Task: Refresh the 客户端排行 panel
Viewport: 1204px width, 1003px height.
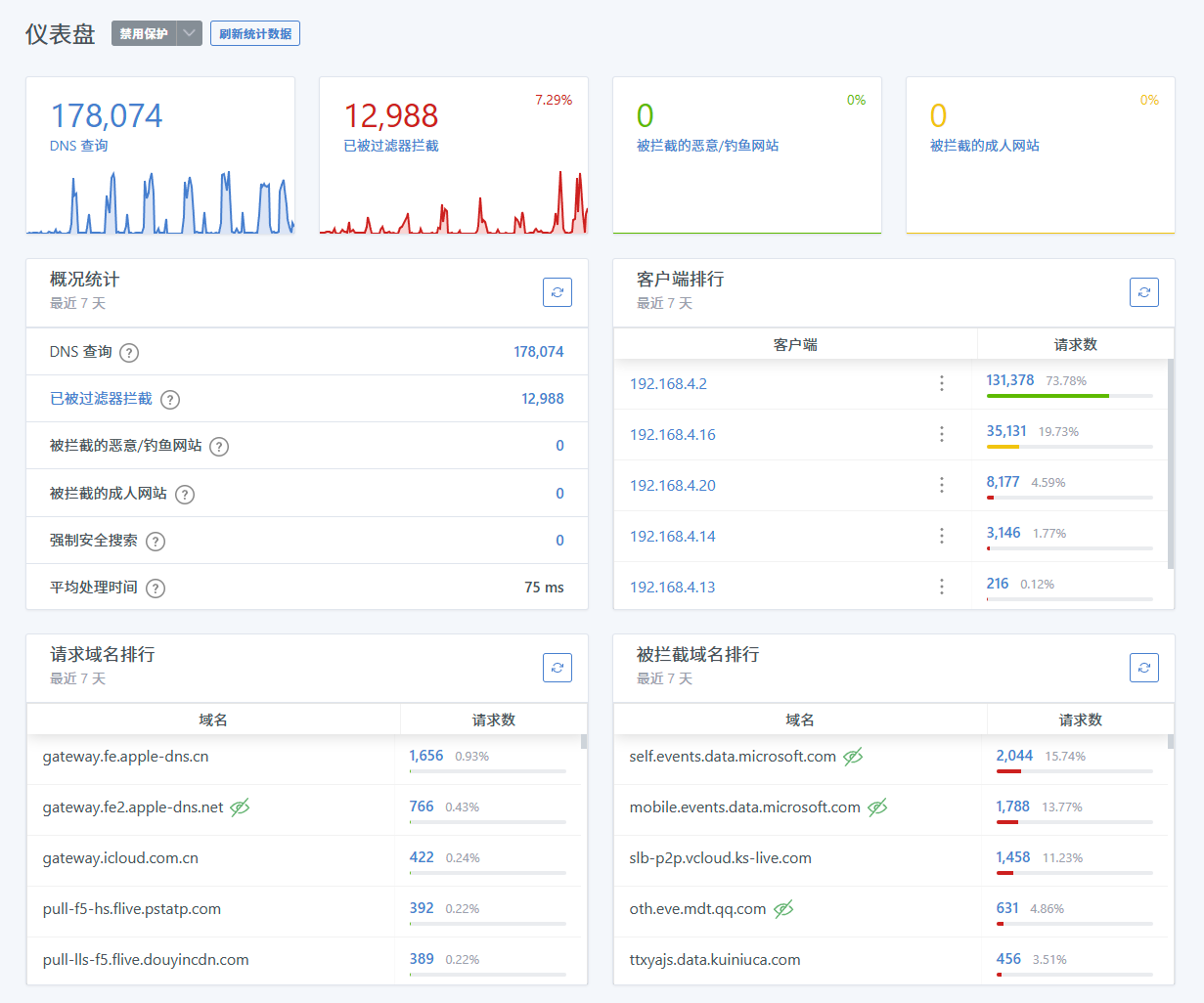Action: click(1144, 292)
